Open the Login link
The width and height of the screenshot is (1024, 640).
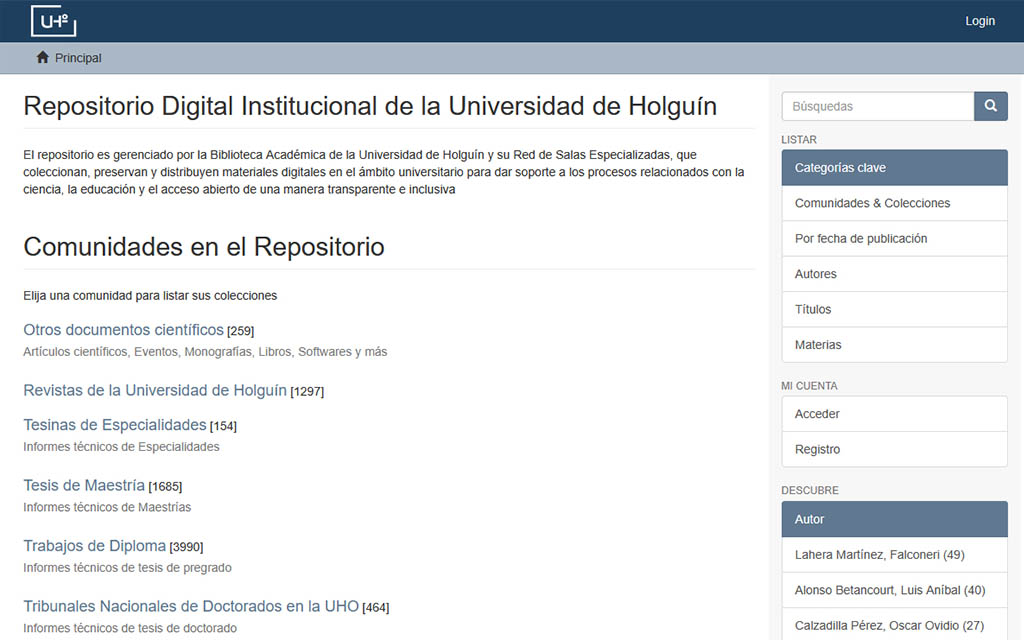(x=979, y=21)
